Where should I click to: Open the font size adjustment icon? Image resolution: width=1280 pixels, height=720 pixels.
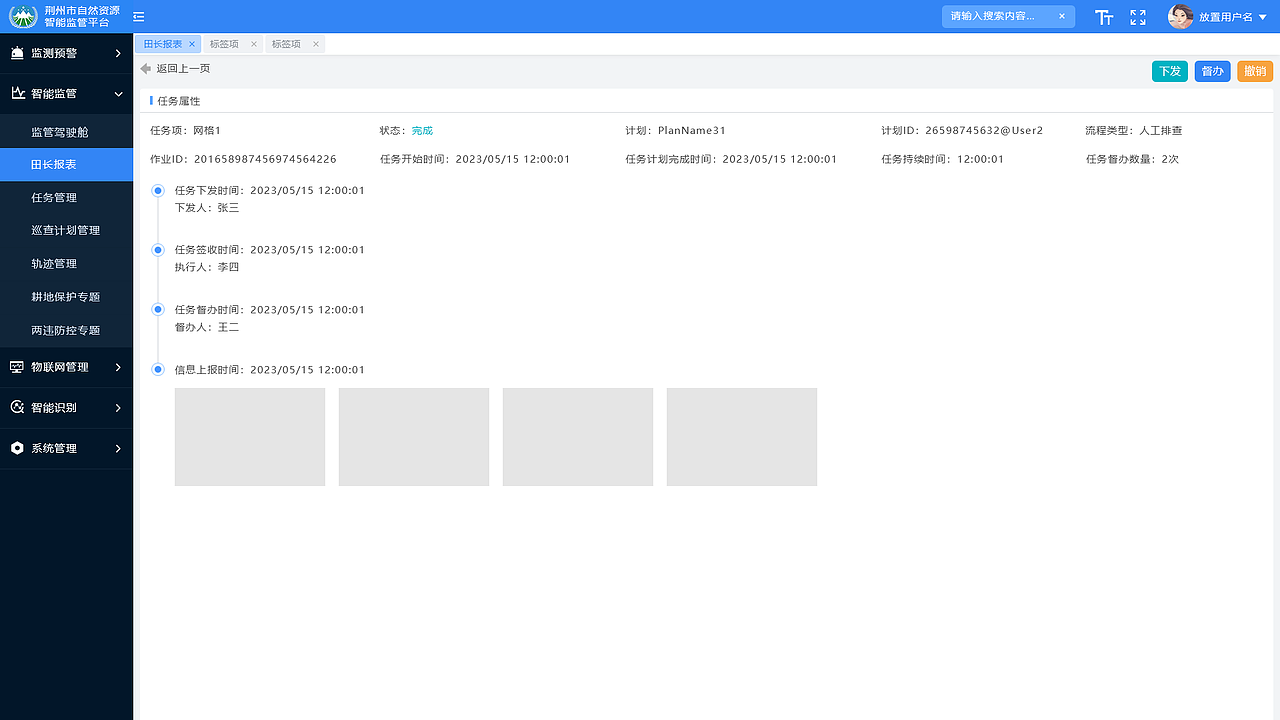[1104, 17]
